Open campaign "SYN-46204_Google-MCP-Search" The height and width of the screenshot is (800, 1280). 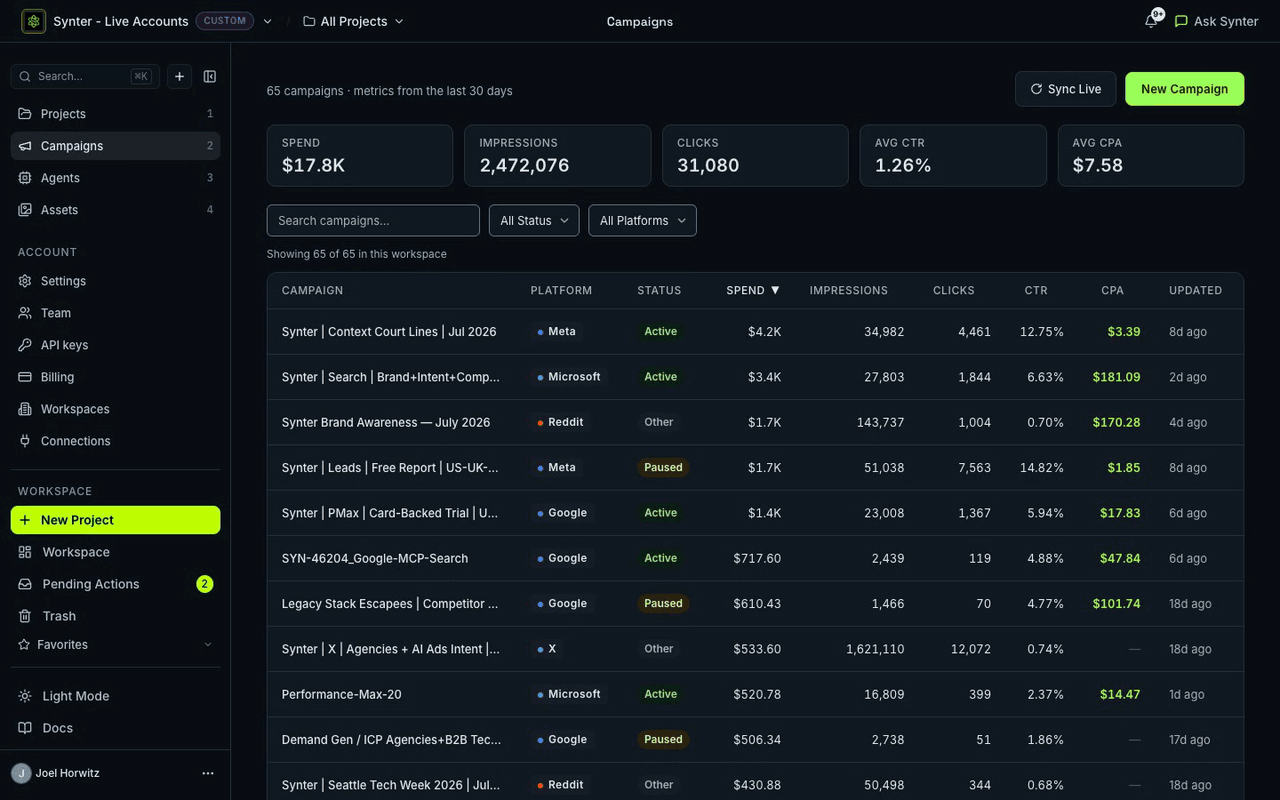[375, 558]
